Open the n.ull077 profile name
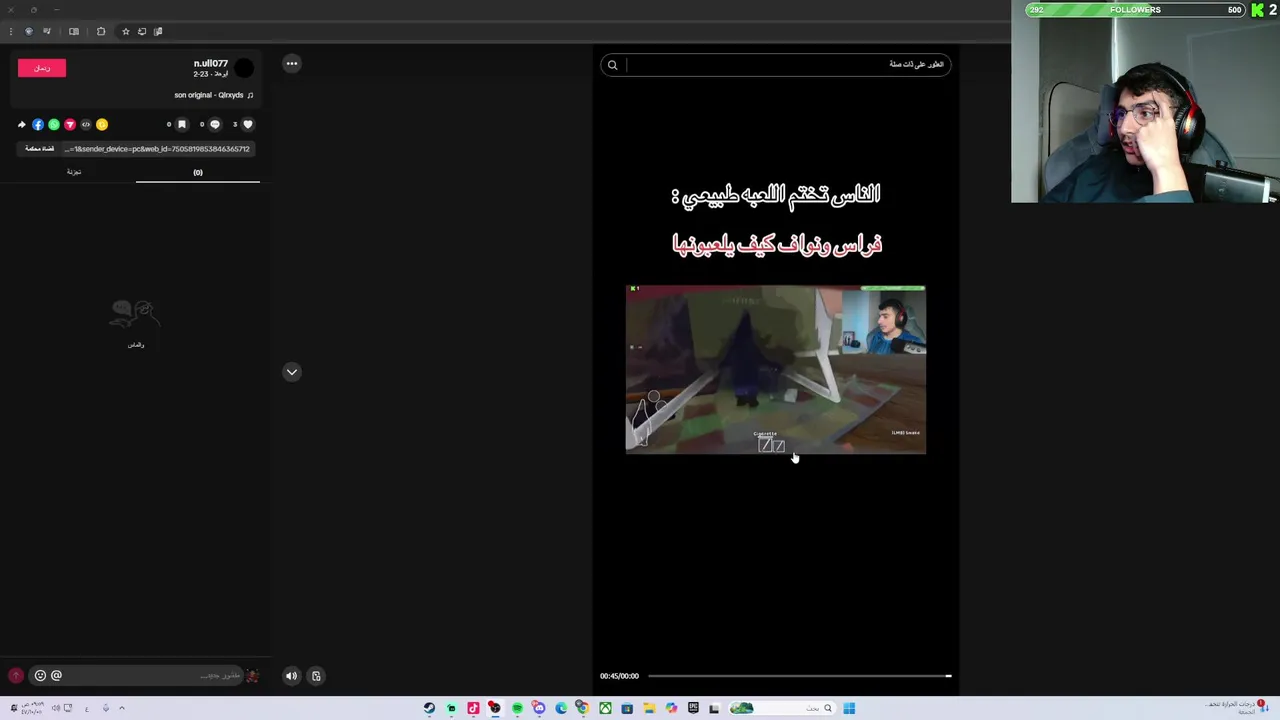The height and width of the screenshot is (720, 1280). [210, 63]
